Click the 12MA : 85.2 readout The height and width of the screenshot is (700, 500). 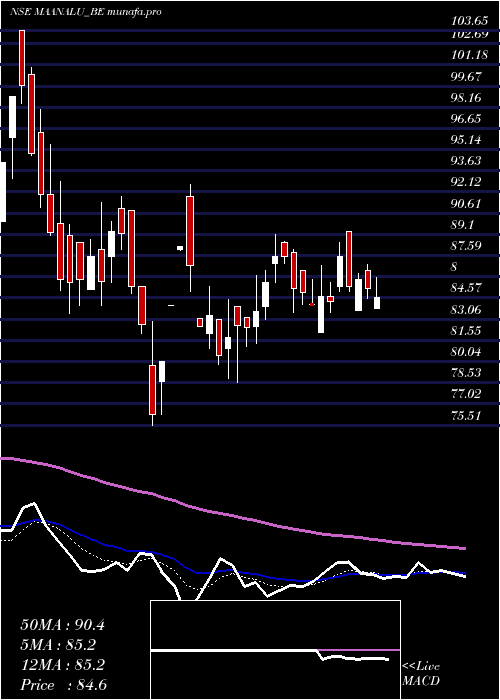(x=62, y=665)
